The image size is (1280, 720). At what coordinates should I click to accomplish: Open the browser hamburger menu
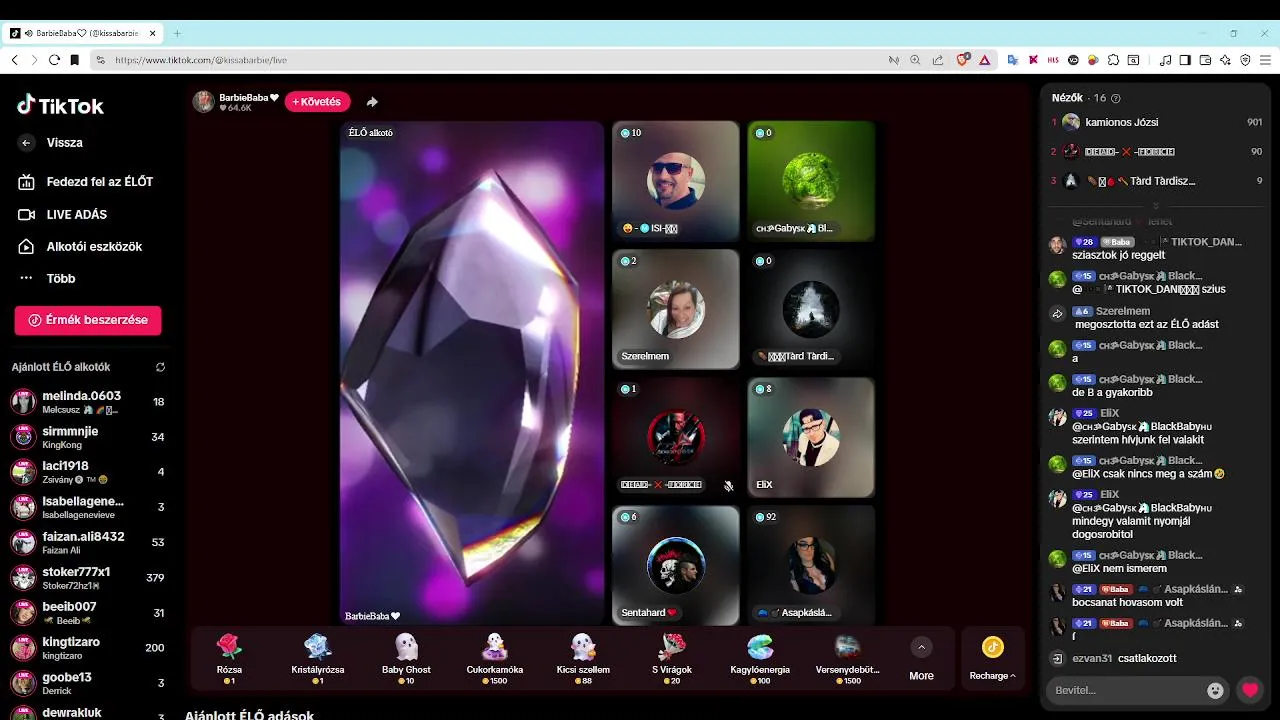tap(1265, 60)
